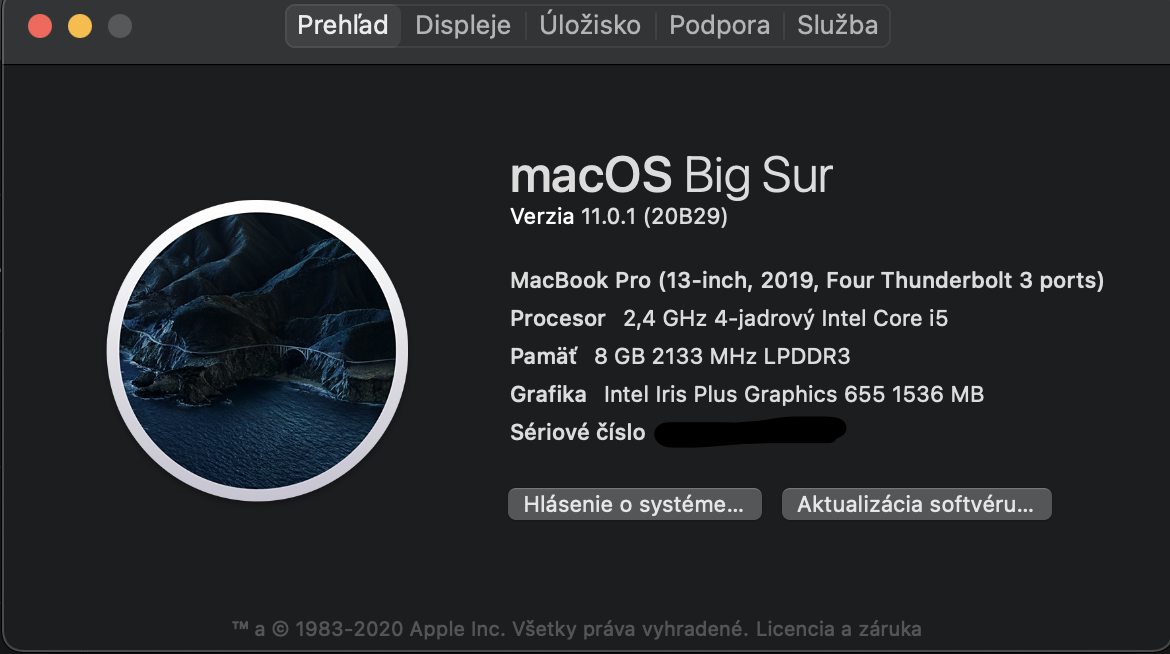Go to the Služba tab

837,25
